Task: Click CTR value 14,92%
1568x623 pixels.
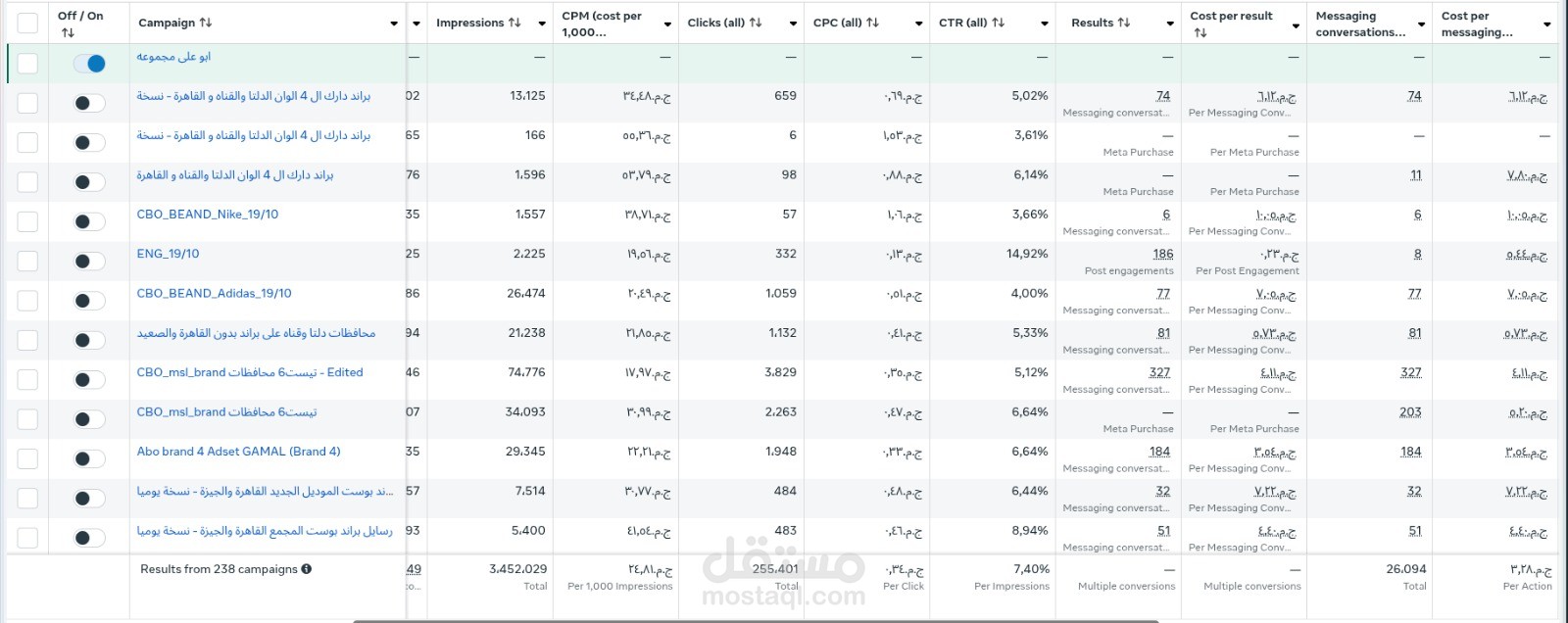Action: (1027, 254)
